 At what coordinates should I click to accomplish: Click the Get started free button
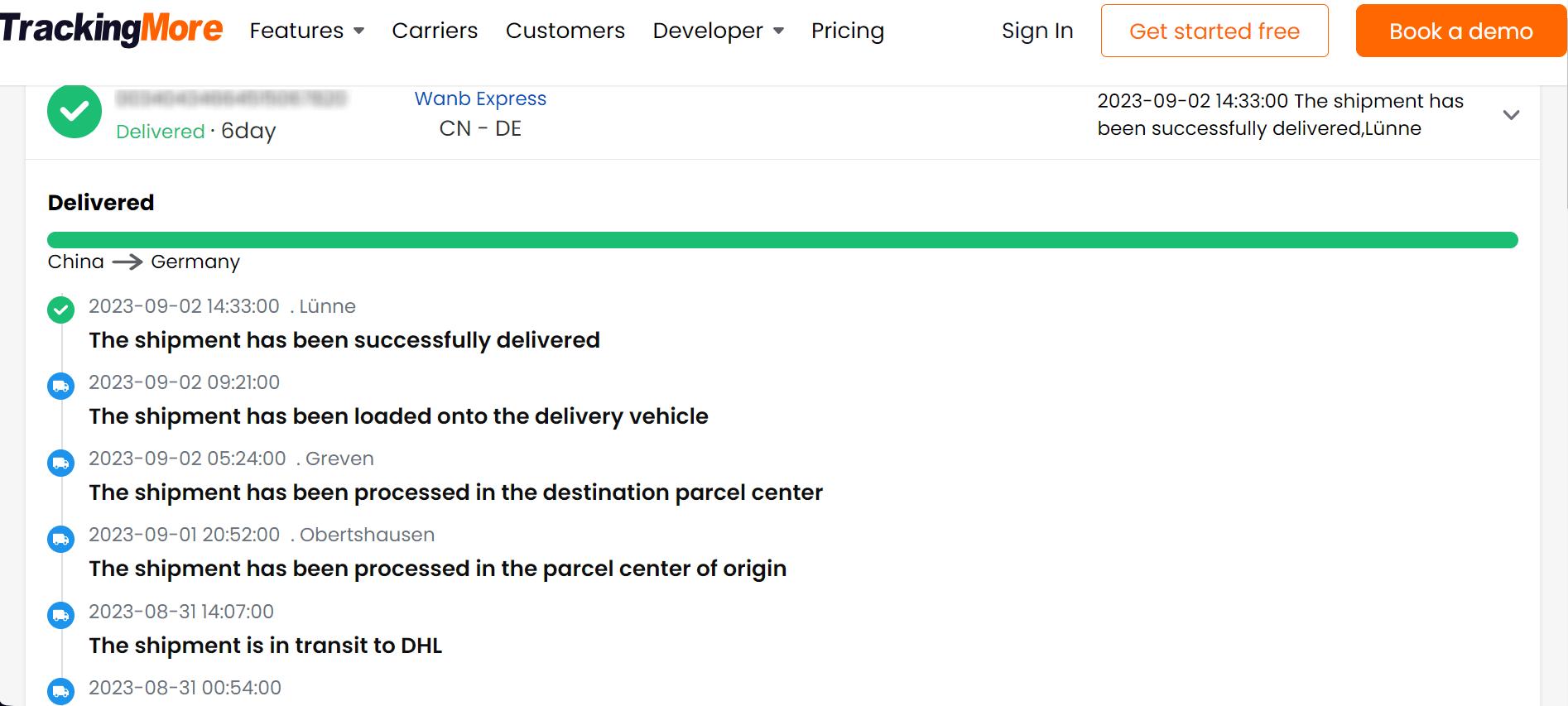pos(1214,31)
